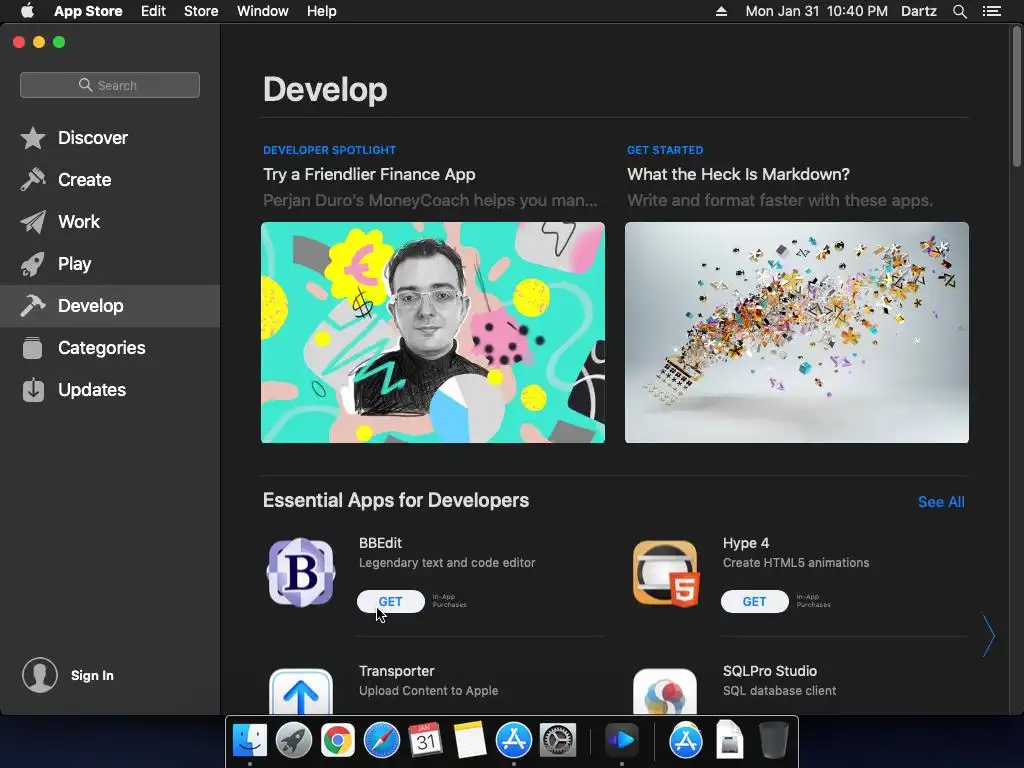Click 'Legendary text and code editor' subtitle
Screen dimensions: 1024x768
[x=447, y=563]
